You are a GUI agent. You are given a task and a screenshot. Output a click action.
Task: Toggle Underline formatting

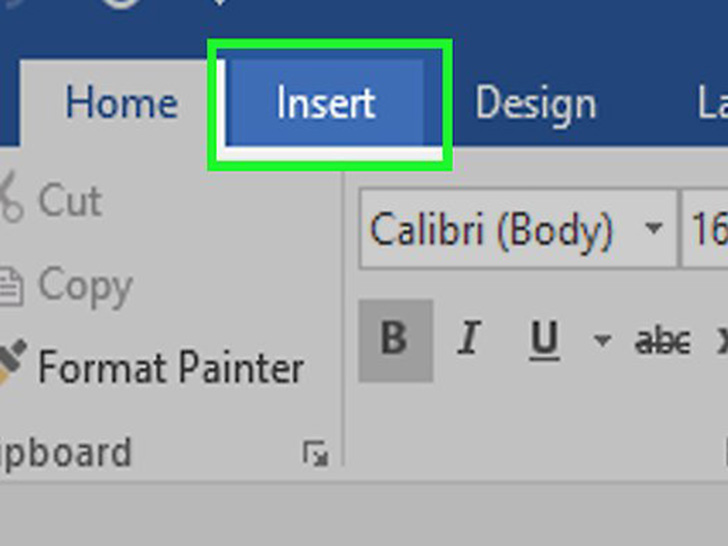coord(544,340)
